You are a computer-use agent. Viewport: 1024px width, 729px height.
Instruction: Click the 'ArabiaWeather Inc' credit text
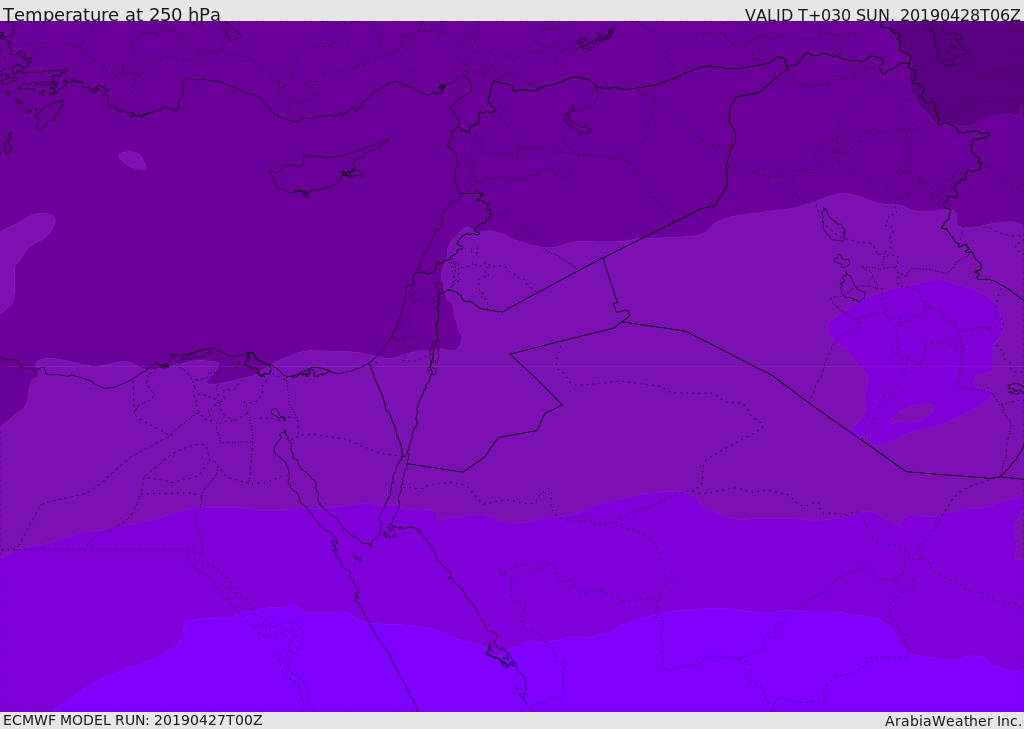[x=952, y=721]
